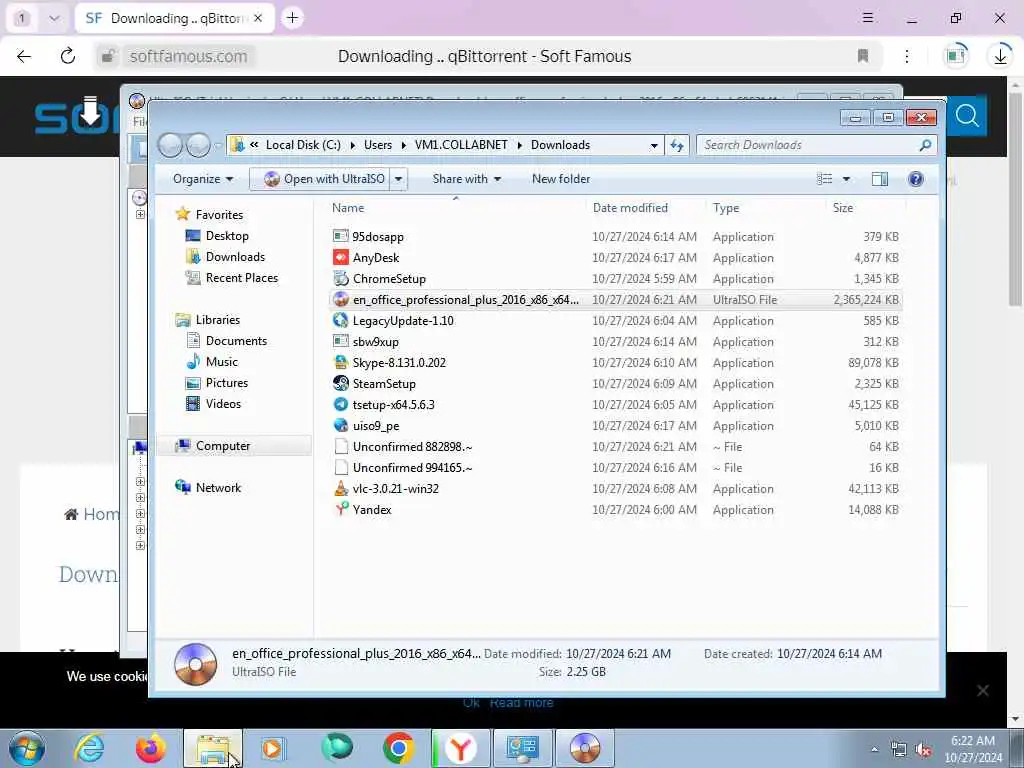Select the uiso9_pe file
The height and width of the screenshot is (768, 1024).
coord(615,426)
